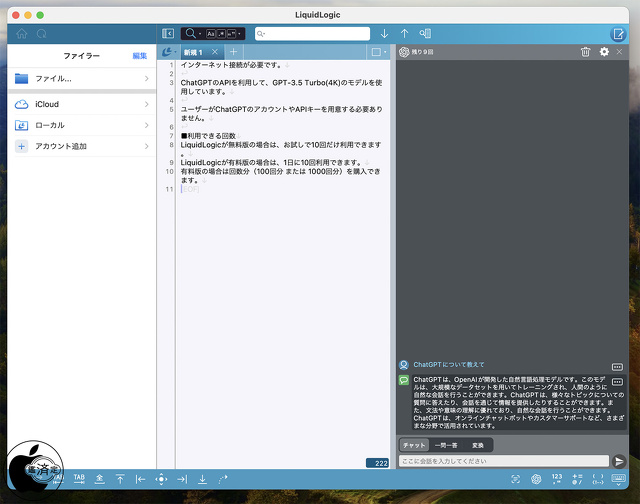640x504 pixels.
Task: Click the 編集 edit link in filer
Action: [140, 56]
